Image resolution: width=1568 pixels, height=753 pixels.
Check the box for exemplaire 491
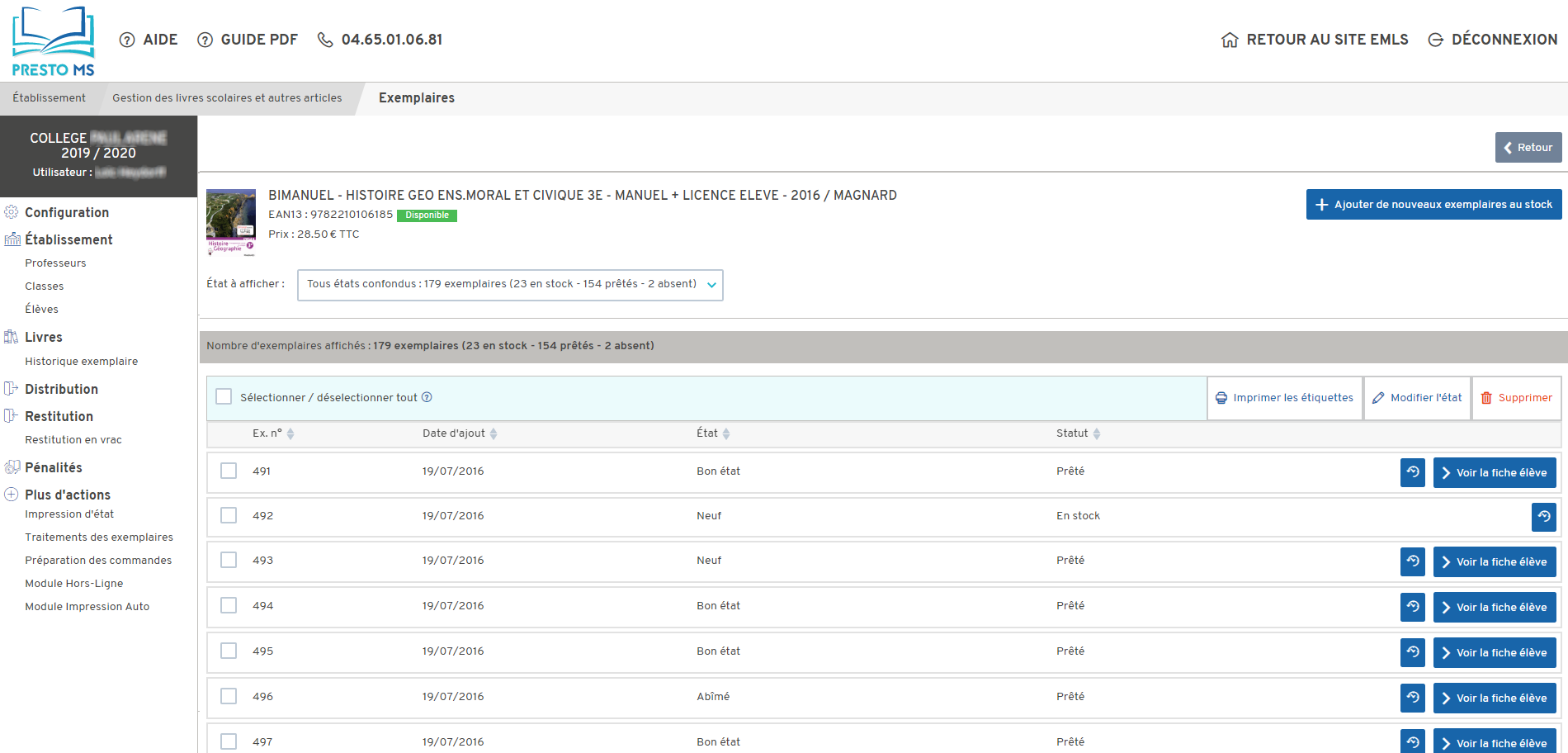tap(229, 471)
